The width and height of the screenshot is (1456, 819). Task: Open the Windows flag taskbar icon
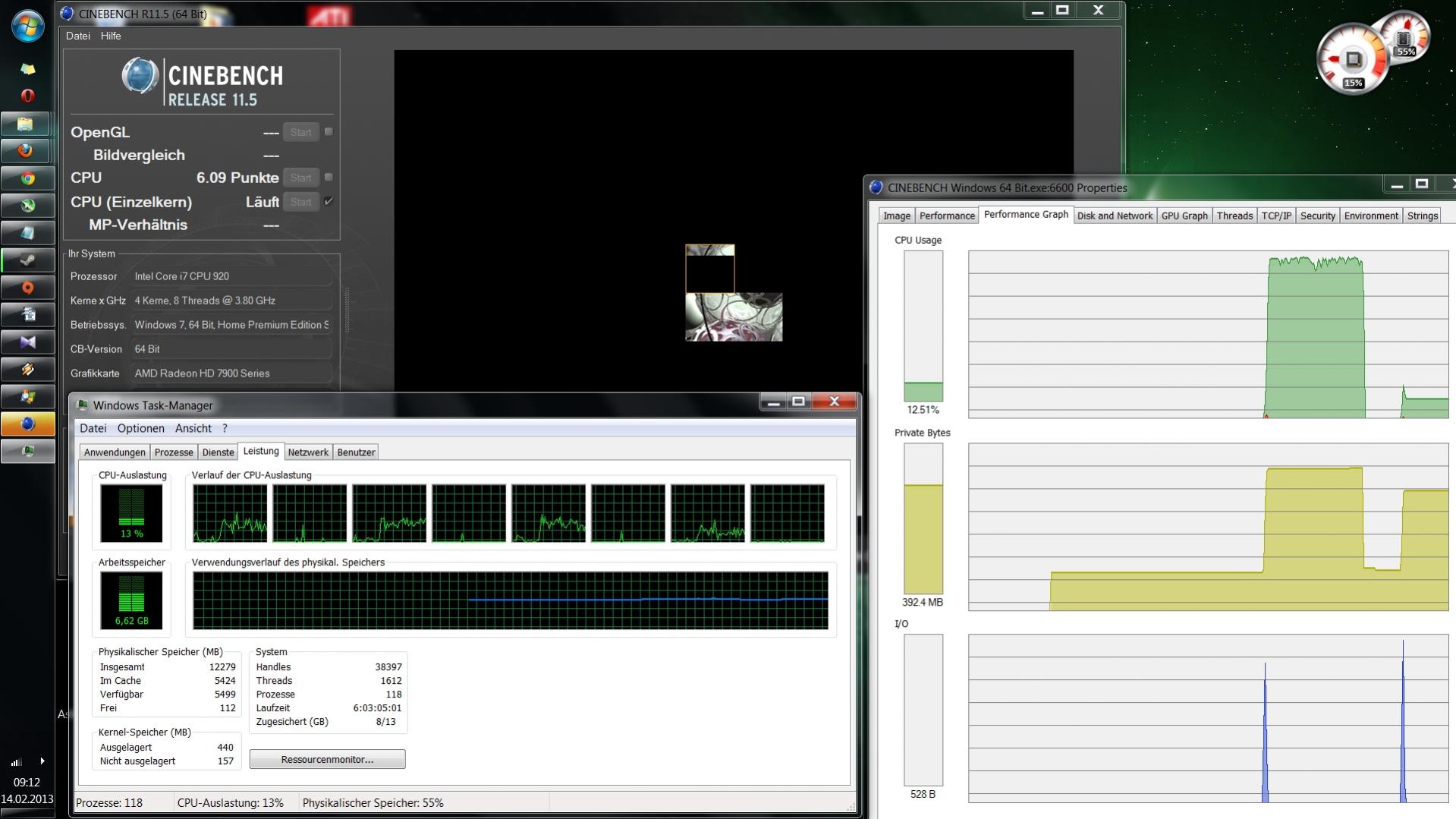tap(27, 397)
